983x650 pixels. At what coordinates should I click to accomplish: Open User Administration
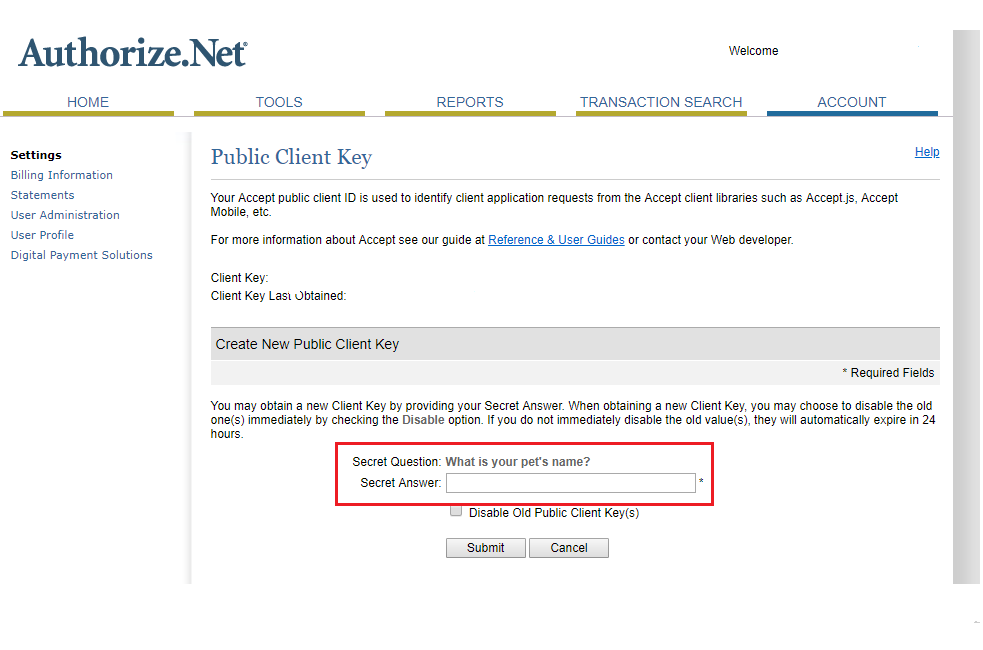click(x=65, y=214)
